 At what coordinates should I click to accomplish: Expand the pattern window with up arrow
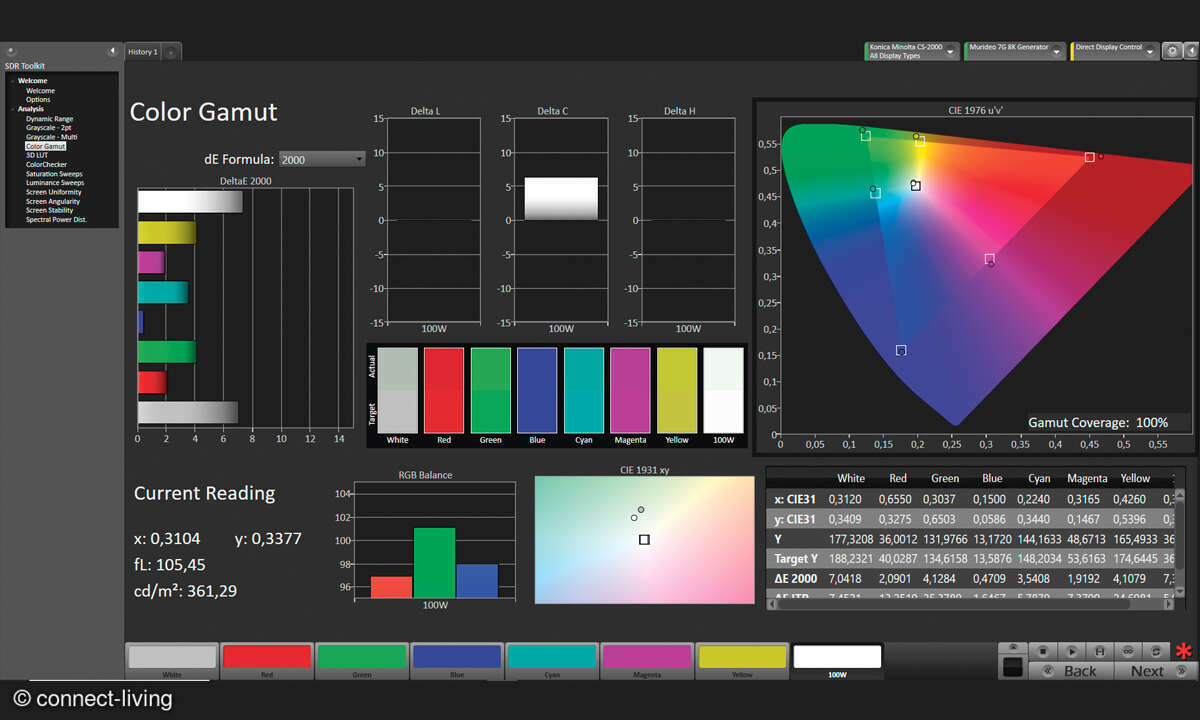click(1012, 647)
